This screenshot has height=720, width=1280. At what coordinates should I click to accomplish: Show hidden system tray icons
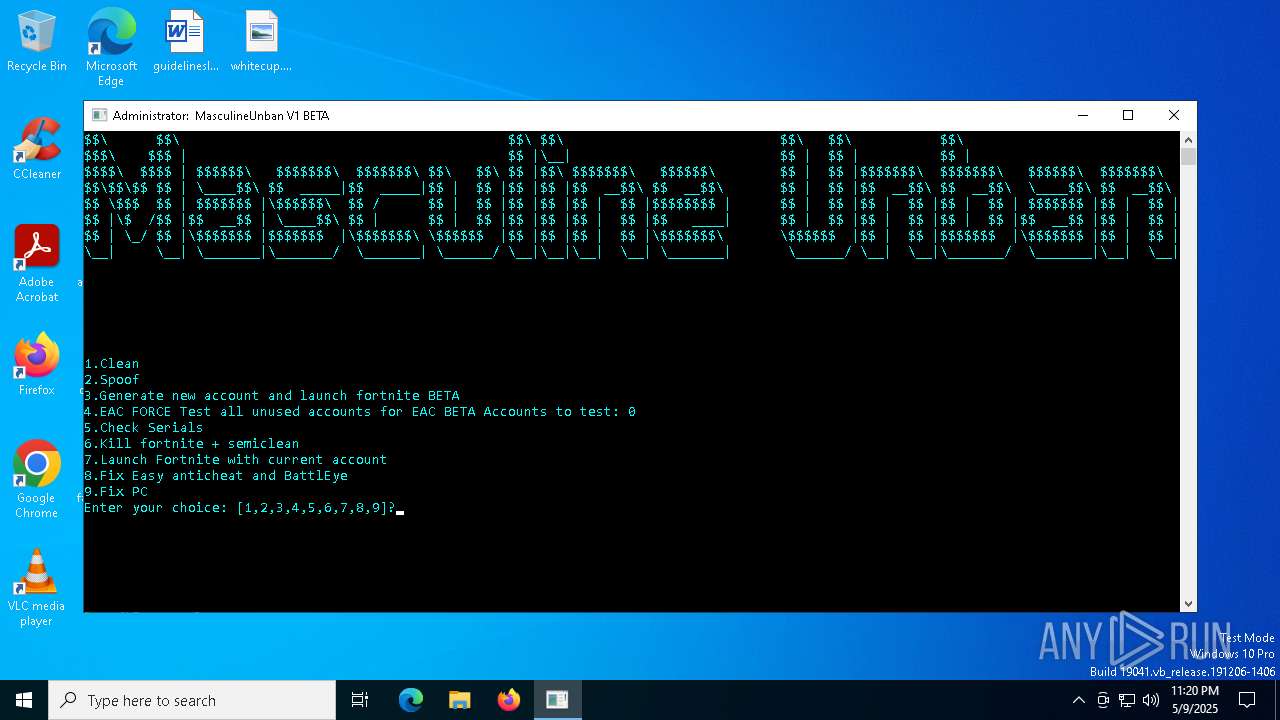click(1078, 700)
